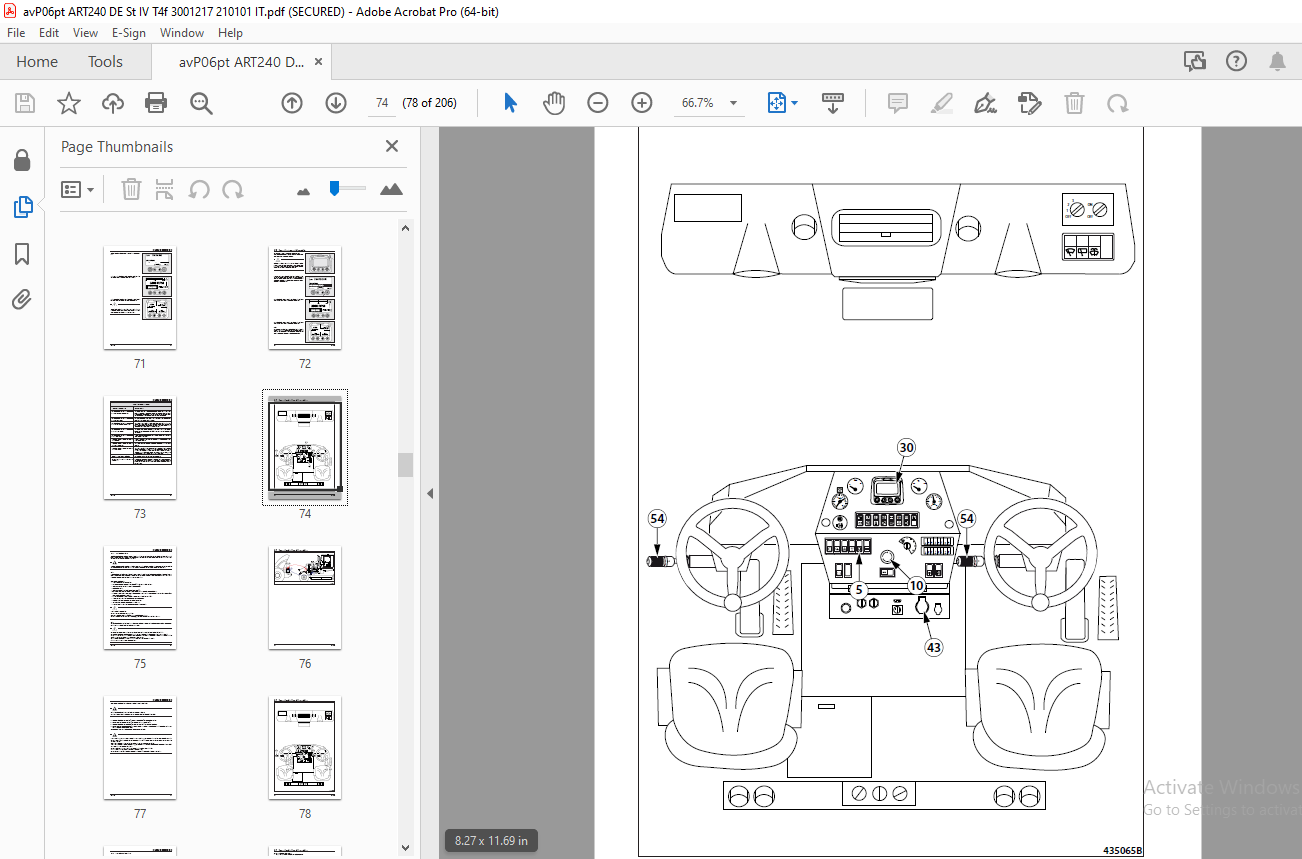Click the Save file icon
Screen dimensions: 1302x859
pyautogui.click(x=25, y=103)
